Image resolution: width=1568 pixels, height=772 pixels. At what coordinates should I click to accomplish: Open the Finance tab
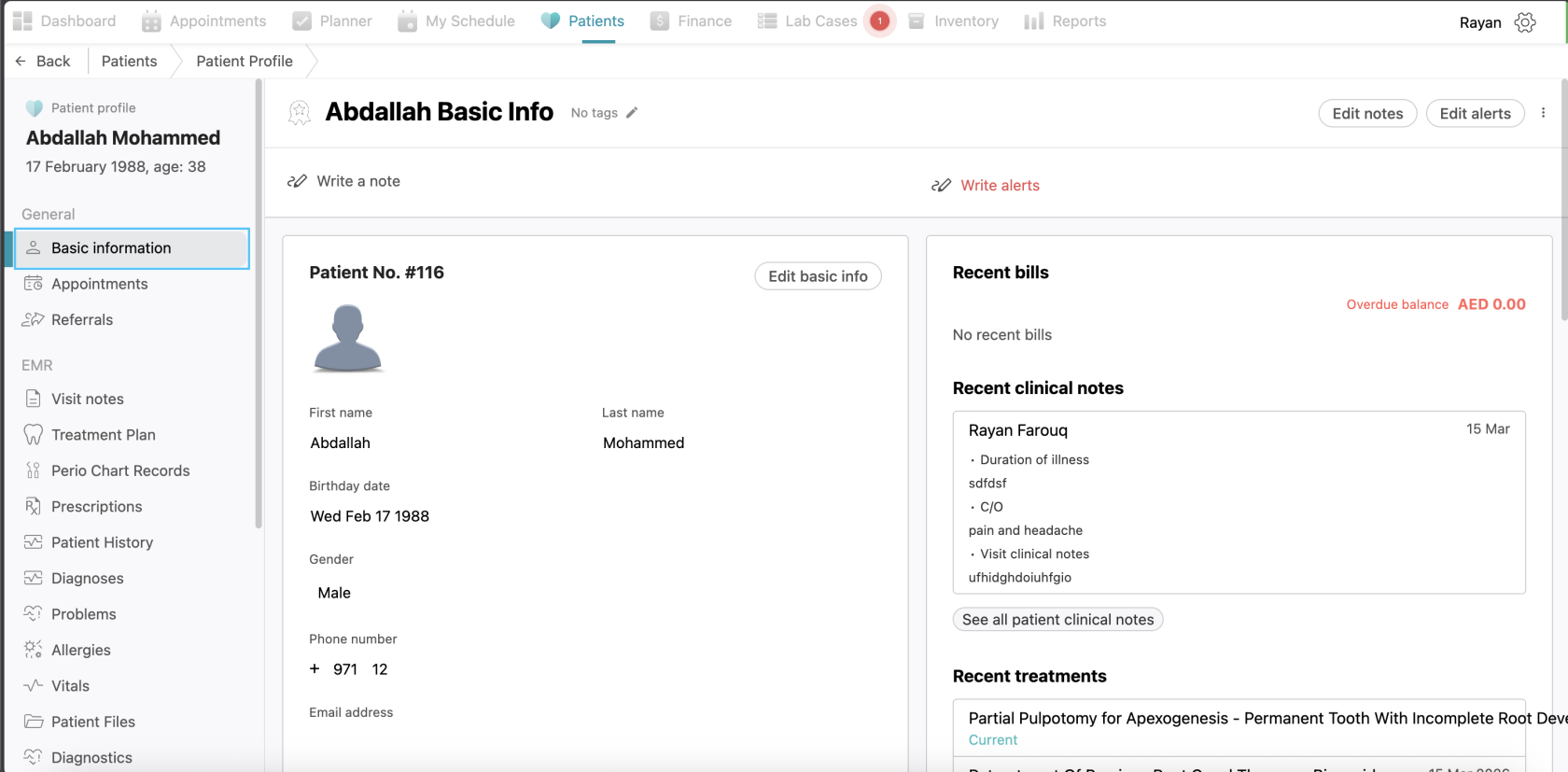[692, 21]
